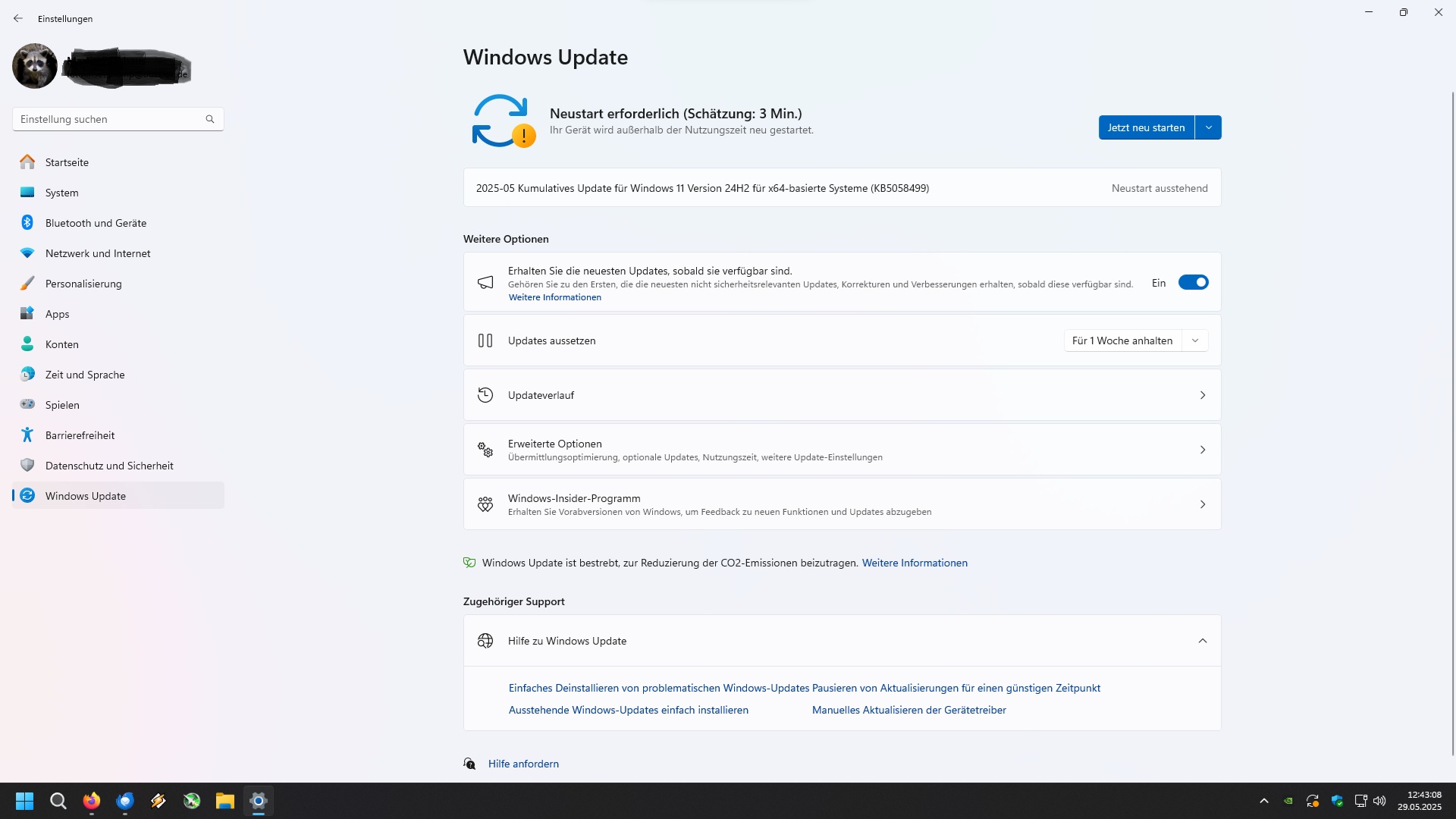Click the KB5058499 cumulative update entry
This screenshot has height=819, width=1456.
pyautogui.click(x=842, y=188)
